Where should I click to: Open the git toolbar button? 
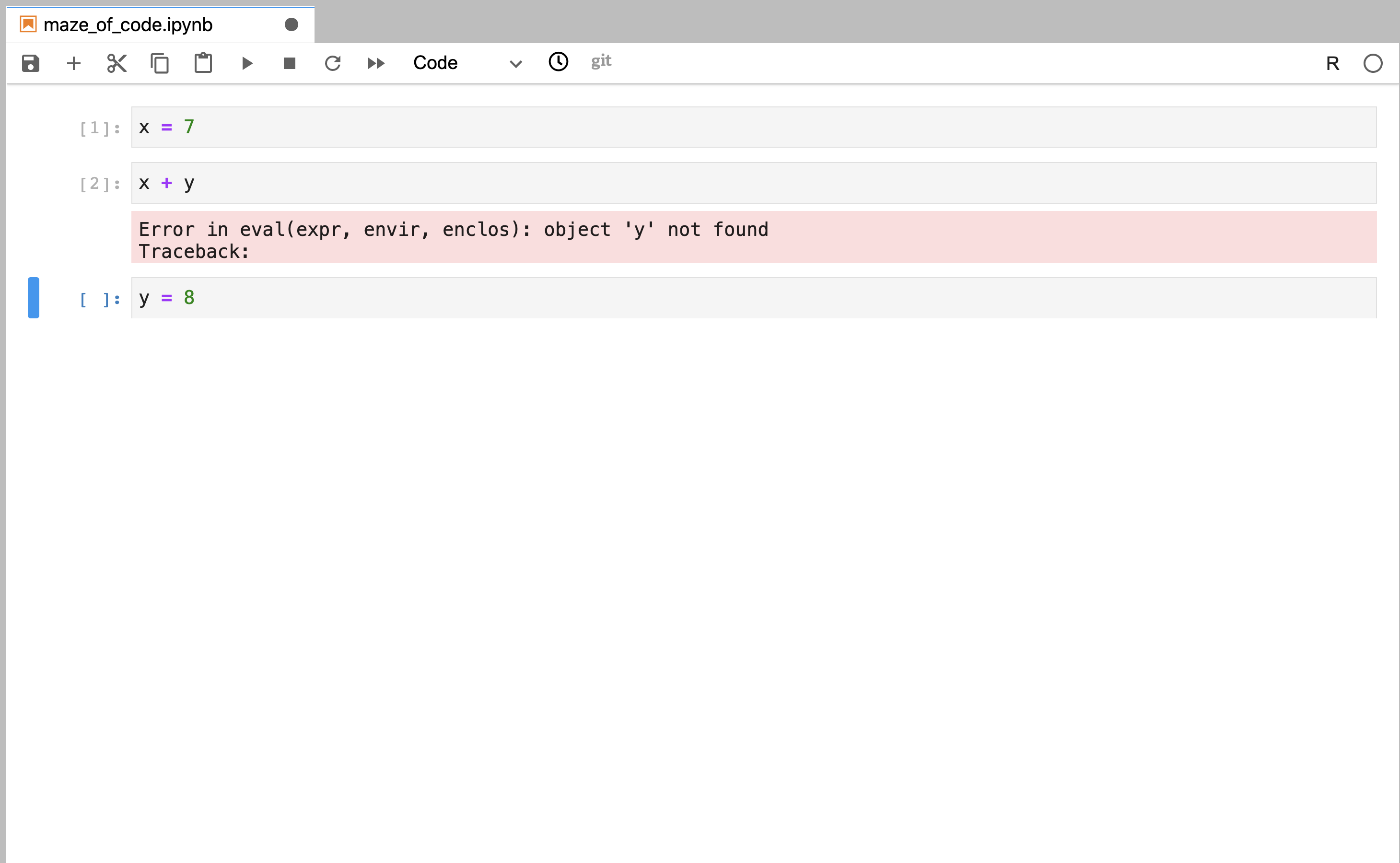coord(601,61)
